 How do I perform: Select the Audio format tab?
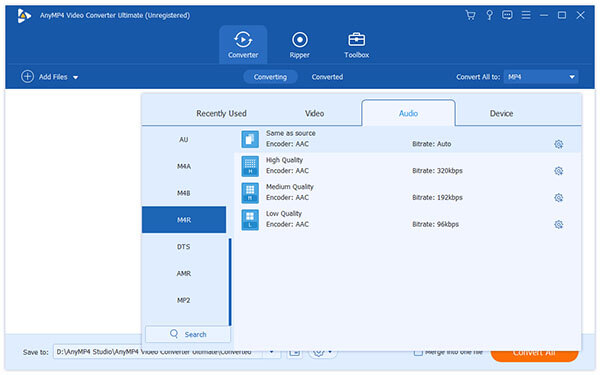408,113
